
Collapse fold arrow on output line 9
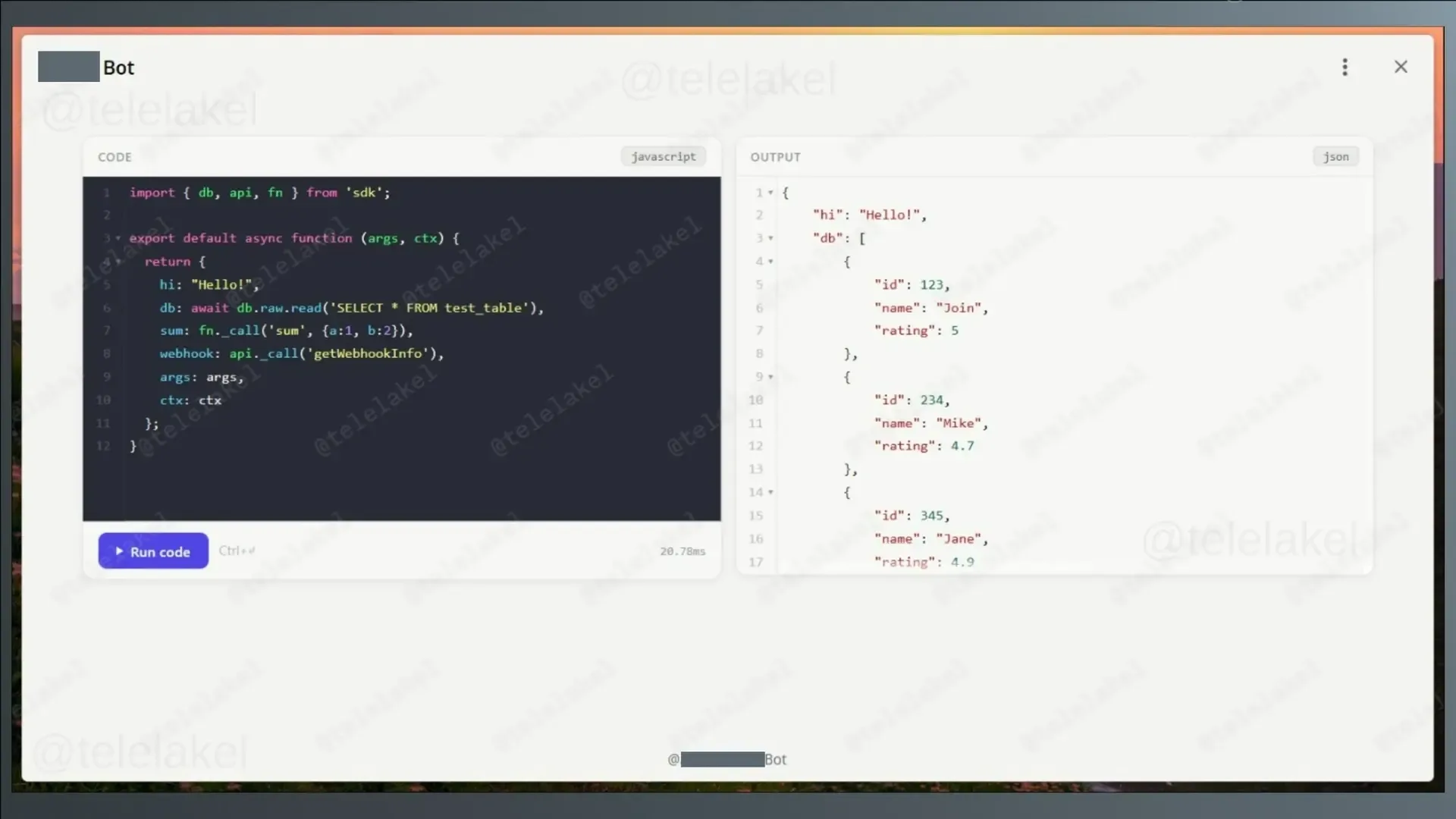(x=770, y=377)
